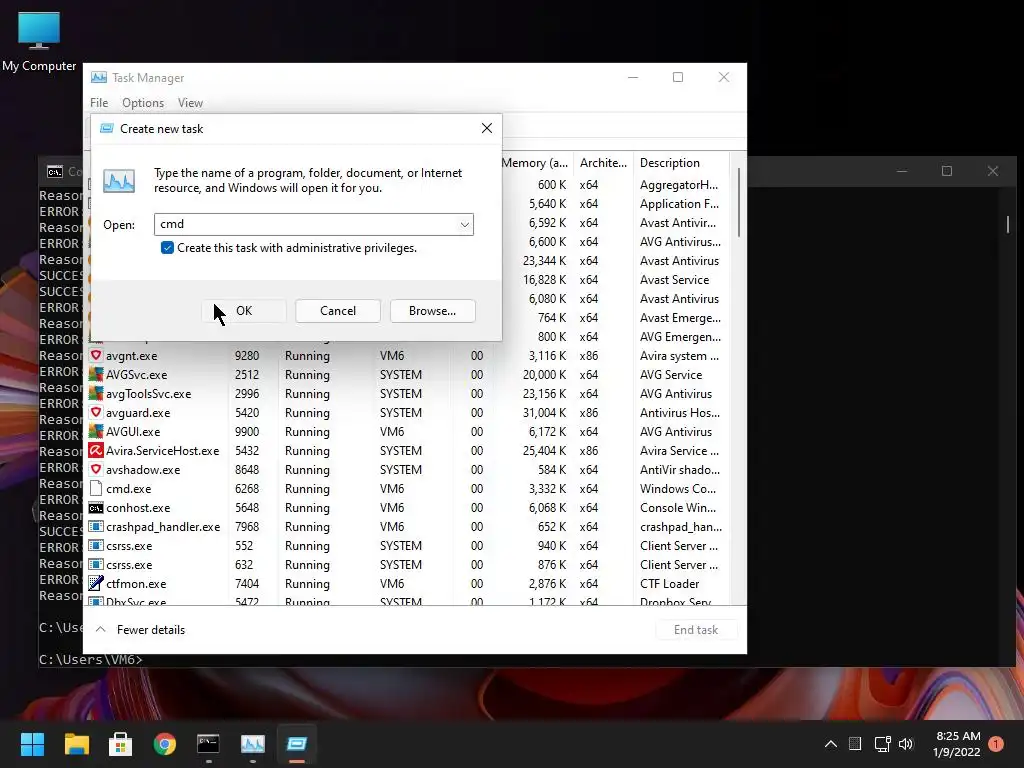
Task: Click PID 9280 cell for avgnt.exe
Action: (x=247, y=356)
